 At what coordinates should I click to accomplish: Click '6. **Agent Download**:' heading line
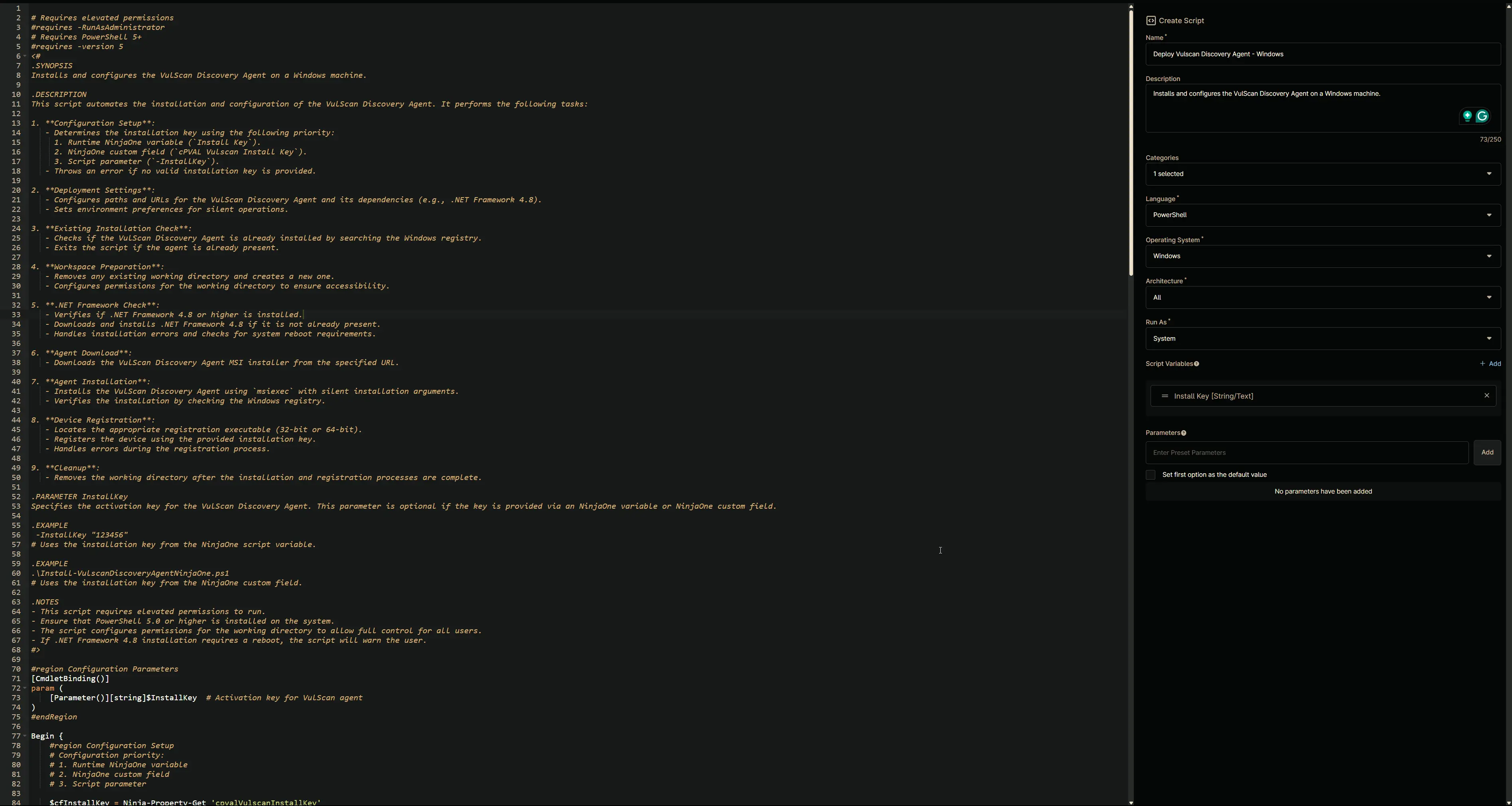point(82,353)
